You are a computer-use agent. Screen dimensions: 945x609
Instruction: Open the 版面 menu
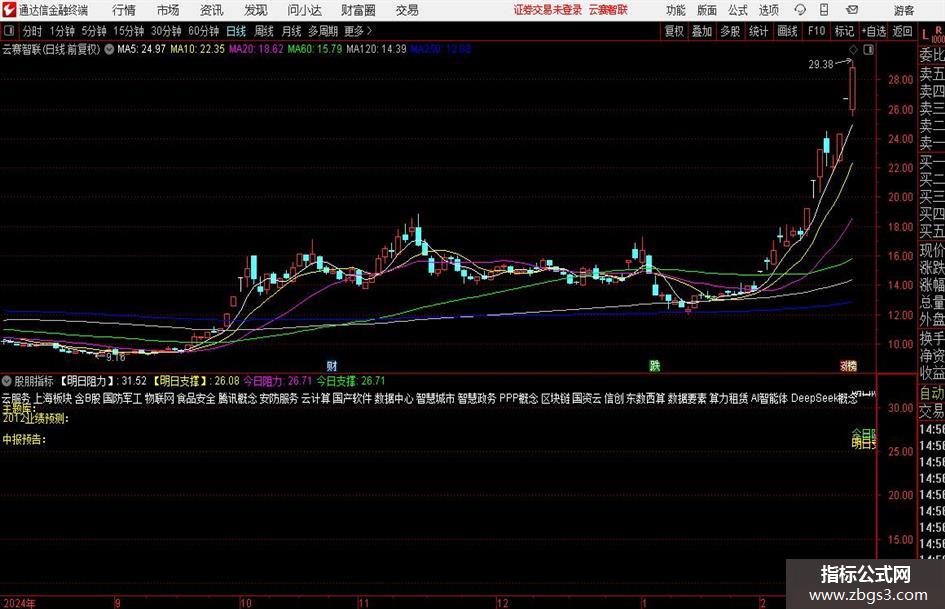pyautogui.click(x=706, y=10)
